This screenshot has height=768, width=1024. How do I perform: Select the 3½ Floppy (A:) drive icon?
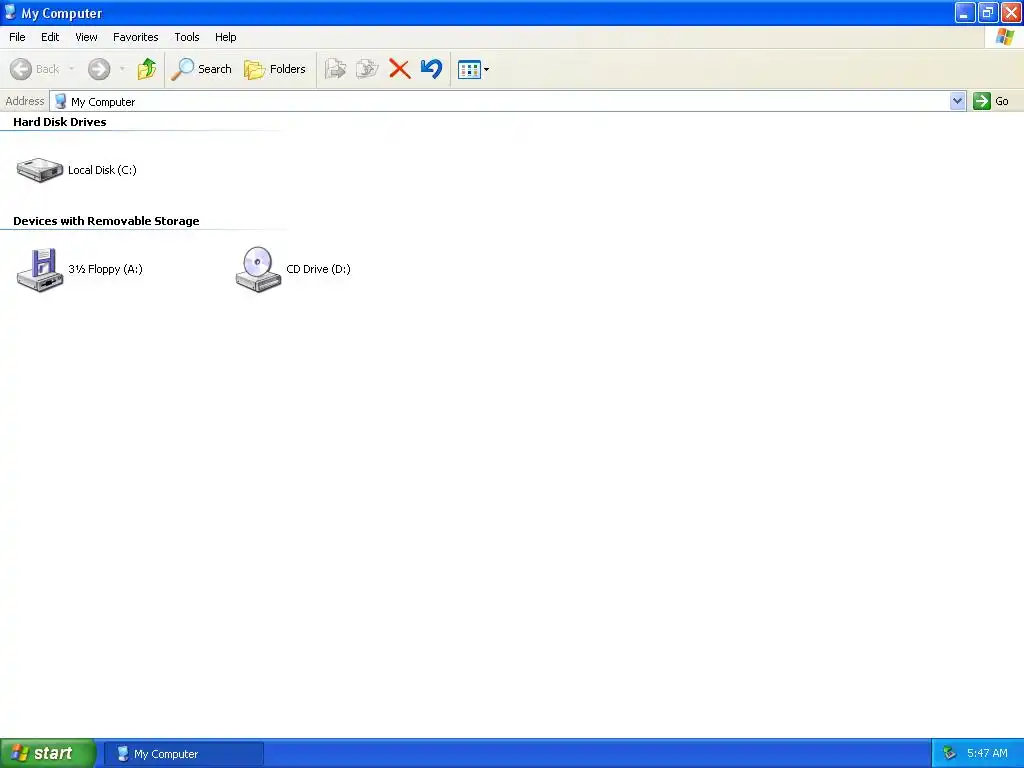point(40,269)
